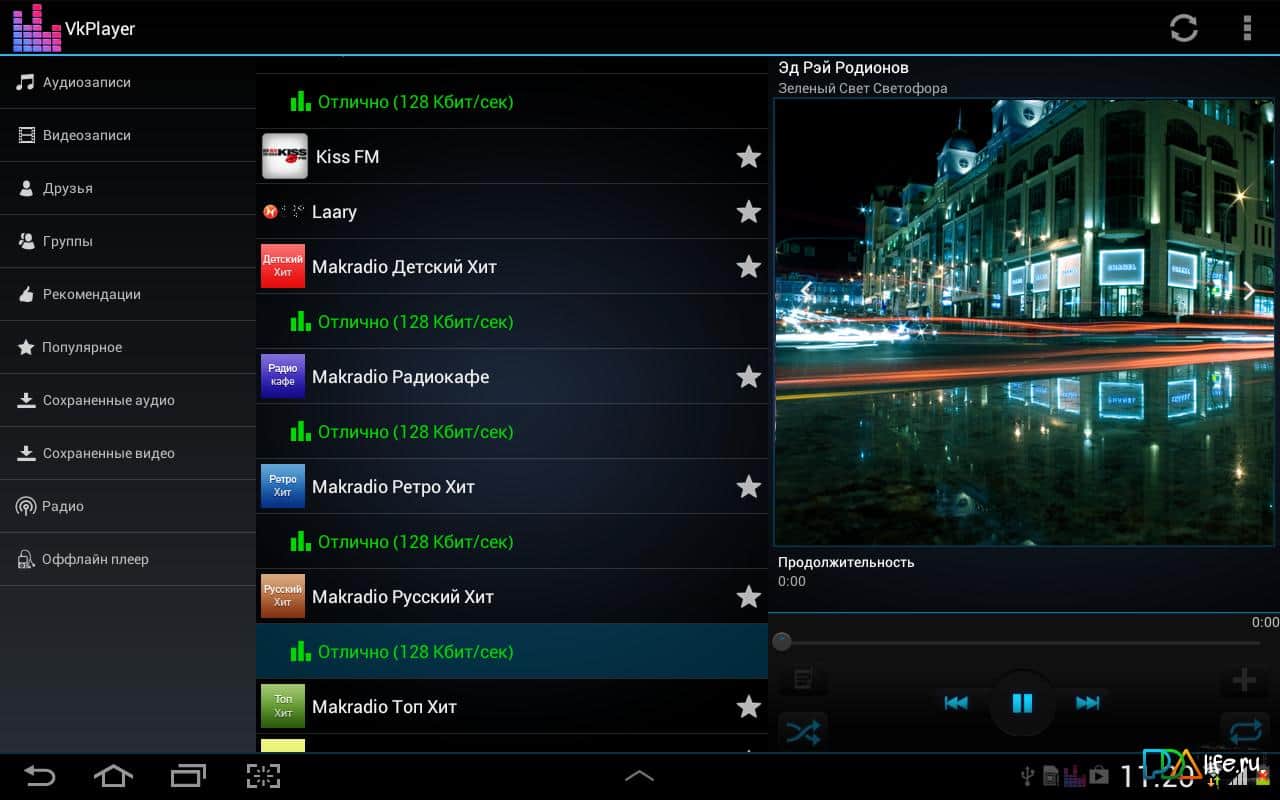The height and width of the screenshot is (800, 1280).
Task: Toggle favorite star for Laary station
Action: tap(748, 212)
